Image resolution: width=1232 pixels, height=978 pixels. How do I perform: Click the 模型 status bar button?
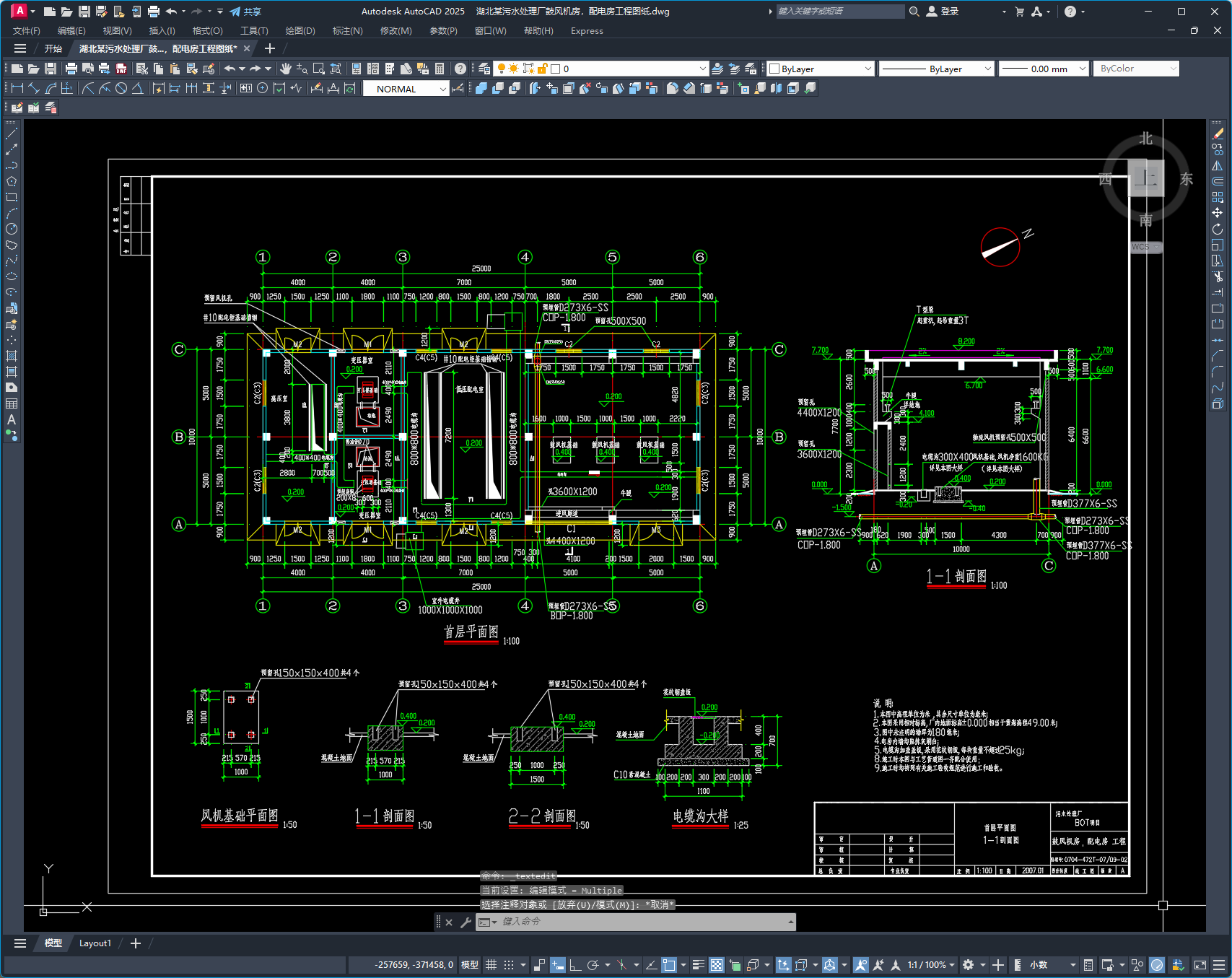coord(470,965)
